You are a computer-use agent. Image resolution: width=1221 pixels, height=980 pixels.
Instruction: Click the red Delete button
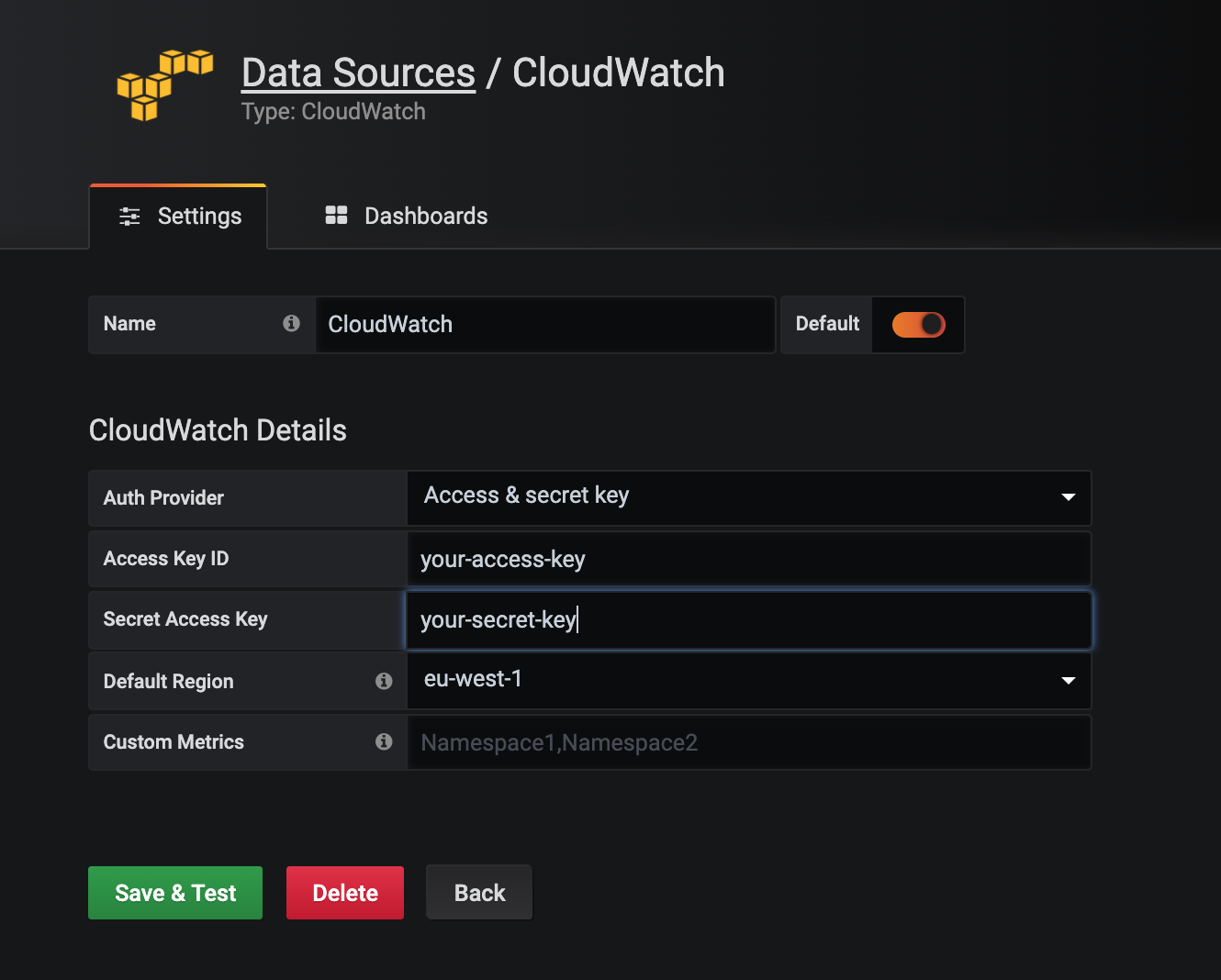coord(345,893)
